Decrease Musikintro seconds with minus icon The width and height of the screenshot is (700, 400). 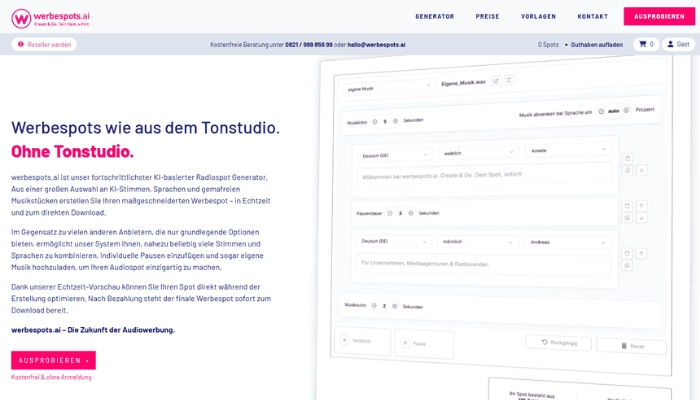point(375,121)
